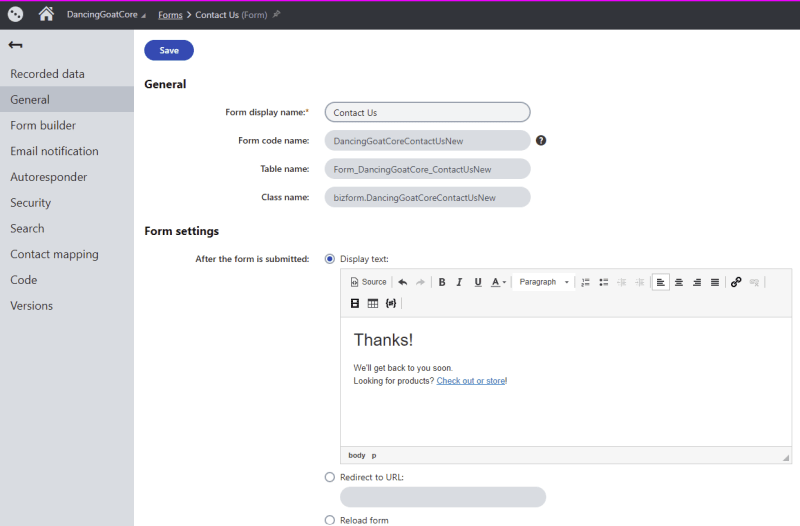Click the editor resize handle corner

point(786,458)
